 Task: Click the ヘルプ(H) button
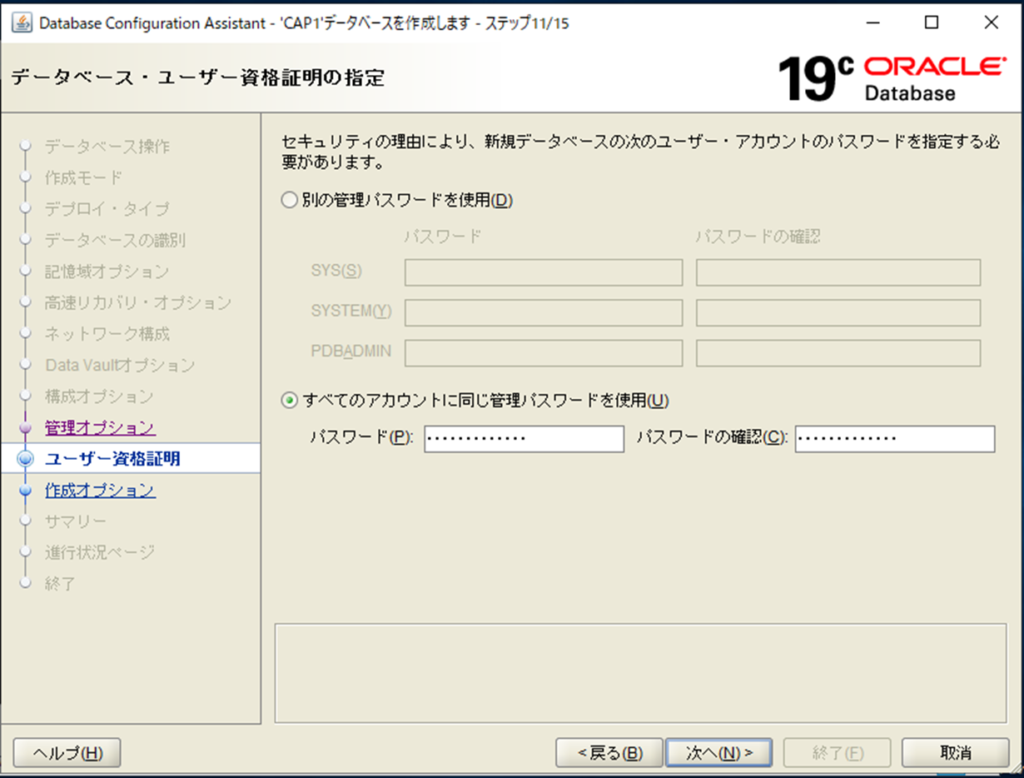click(67, 752)
